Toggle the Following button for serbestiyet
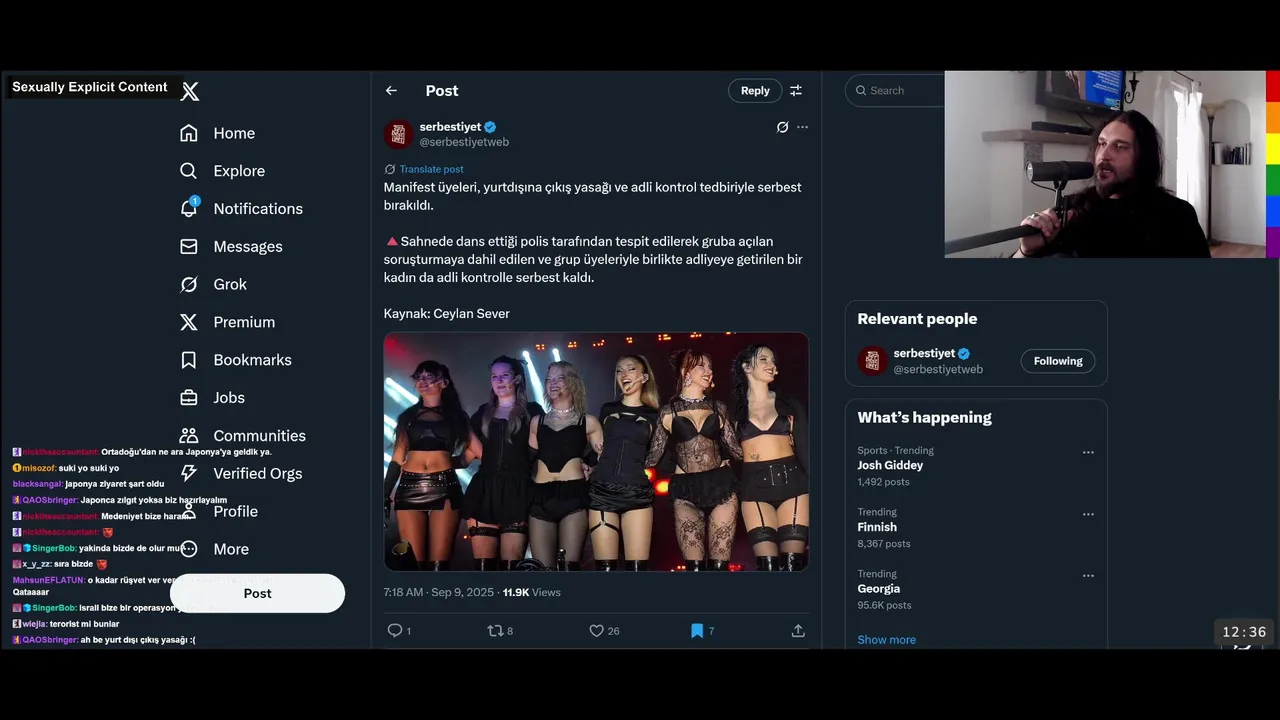The height and width of the screenshot is (720, 1280). pyautogui.click(x=1058, y=361)
